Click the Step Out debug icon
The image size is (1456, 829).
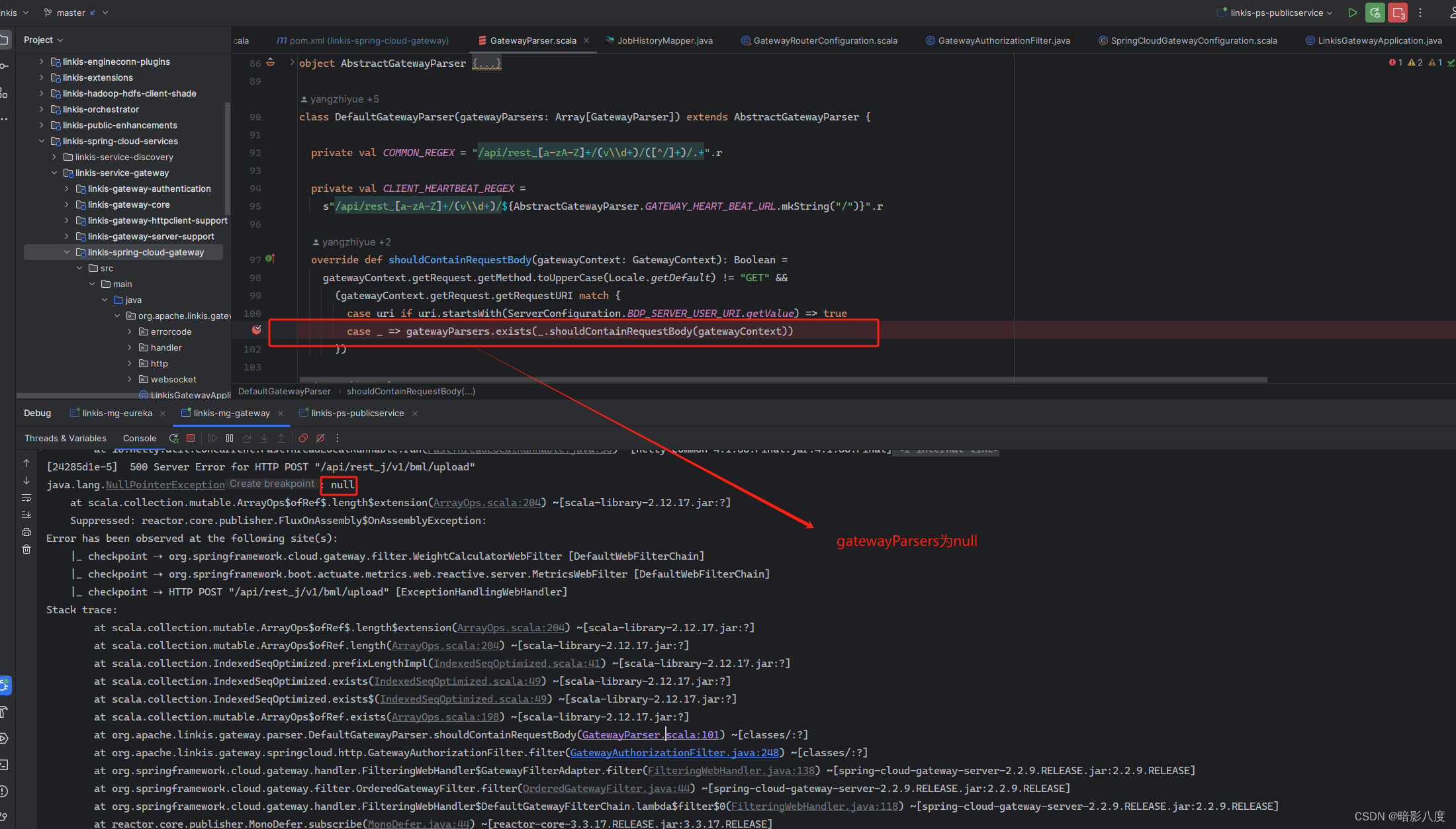tap(281, 438)
